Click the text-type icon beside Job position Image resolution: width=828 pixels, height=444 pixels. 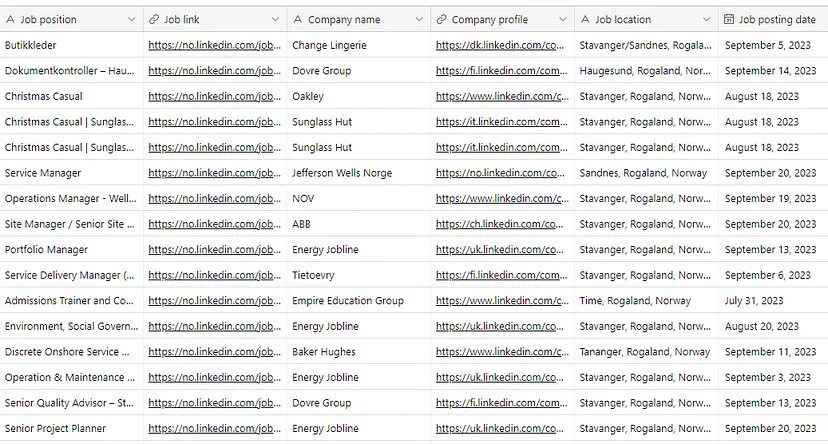pos(10,19)
